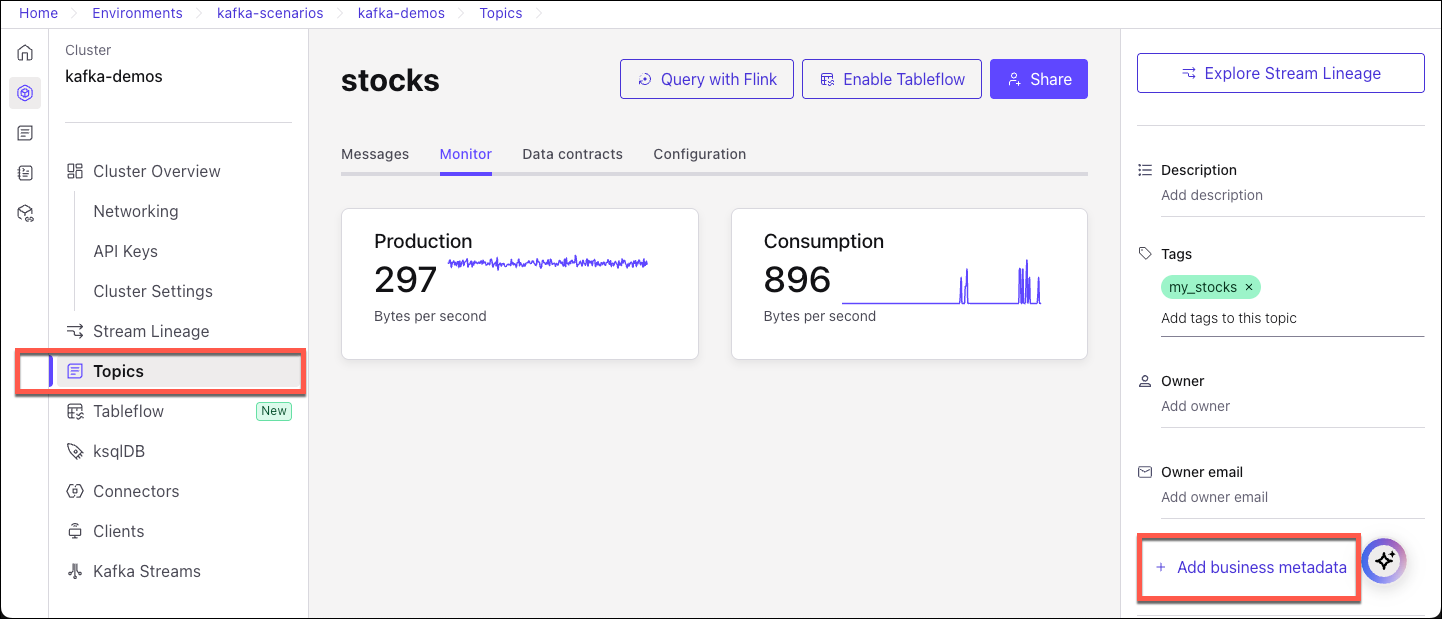
Task: Click the Cluster Overview grid icon
Action: pyautogui.click(x=75, y=171)
